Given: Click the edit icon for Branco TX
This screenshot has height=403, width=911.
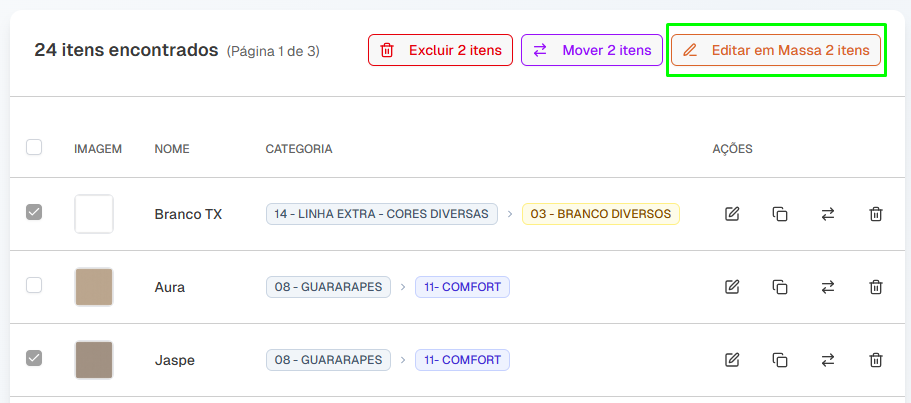Looking at the screenshot, I should pos(732,214).
